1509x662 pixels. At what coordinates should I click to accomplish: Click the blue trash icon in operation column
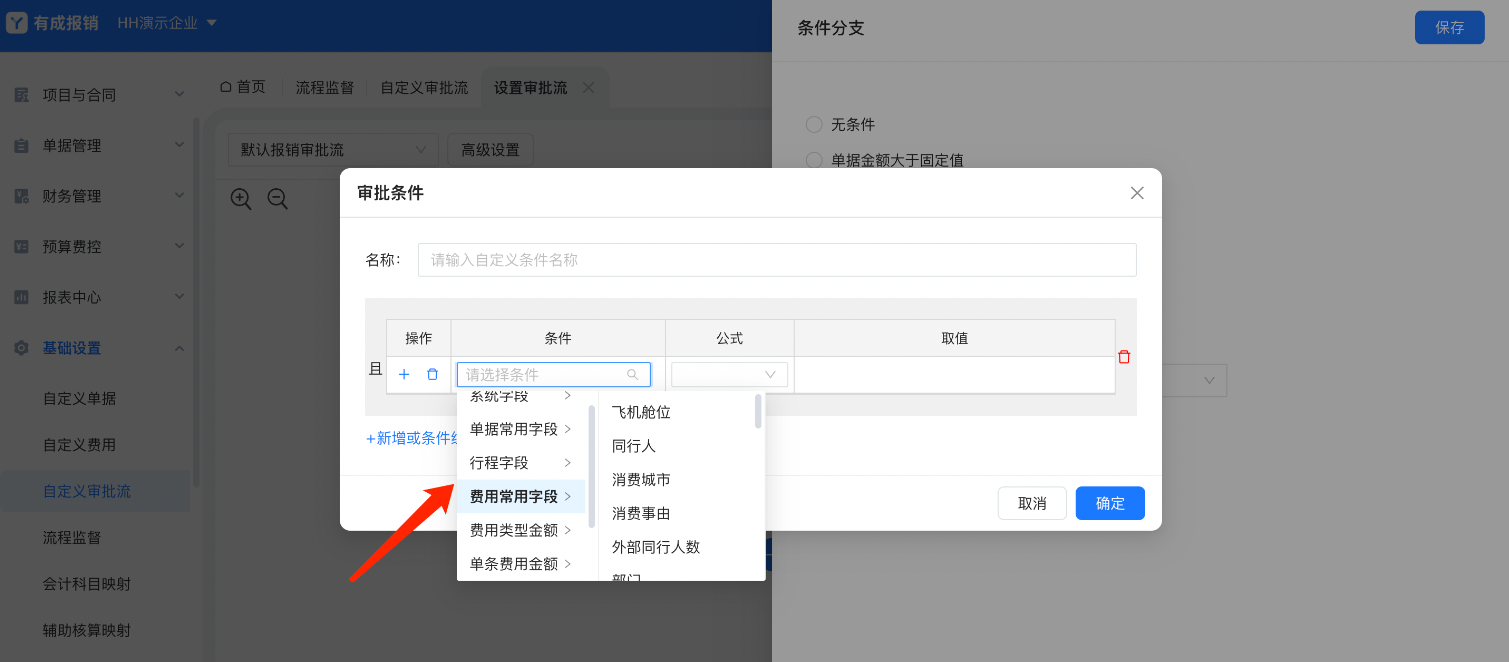(432, 374)
